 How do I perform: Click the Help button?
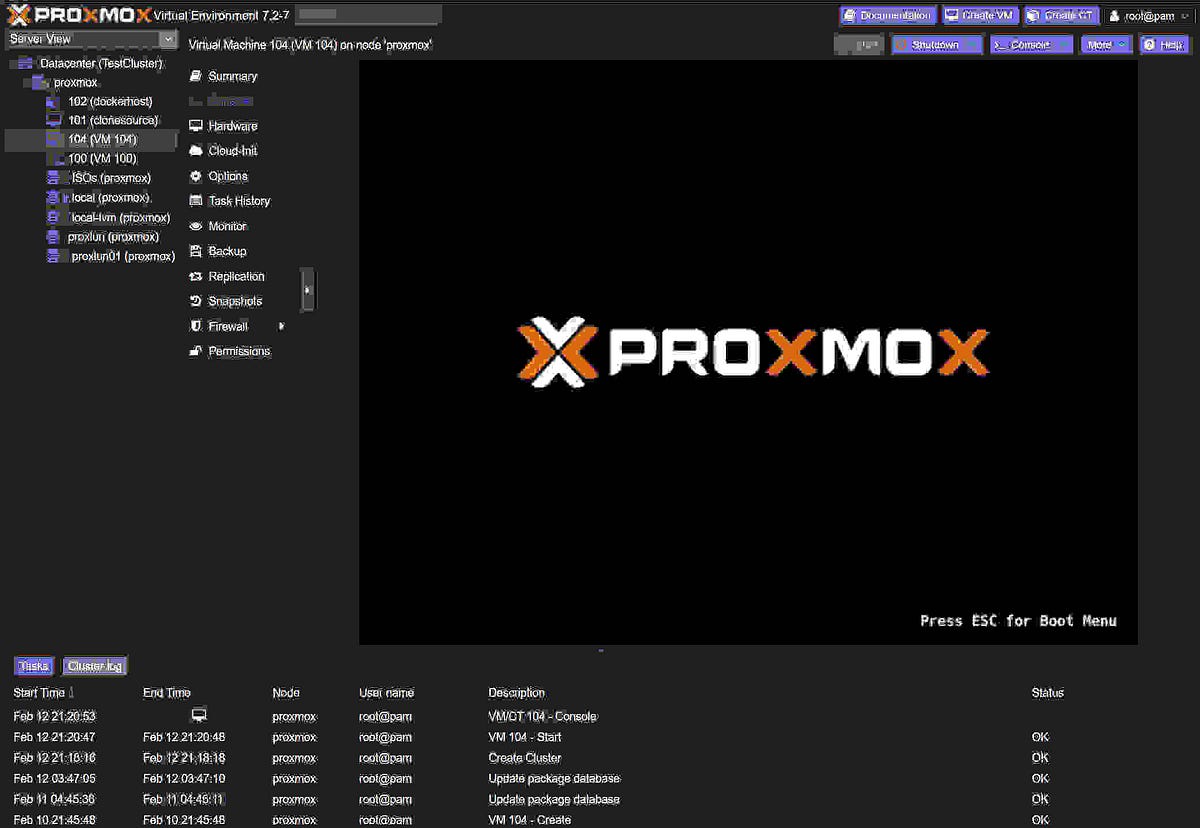[1163, 43]
